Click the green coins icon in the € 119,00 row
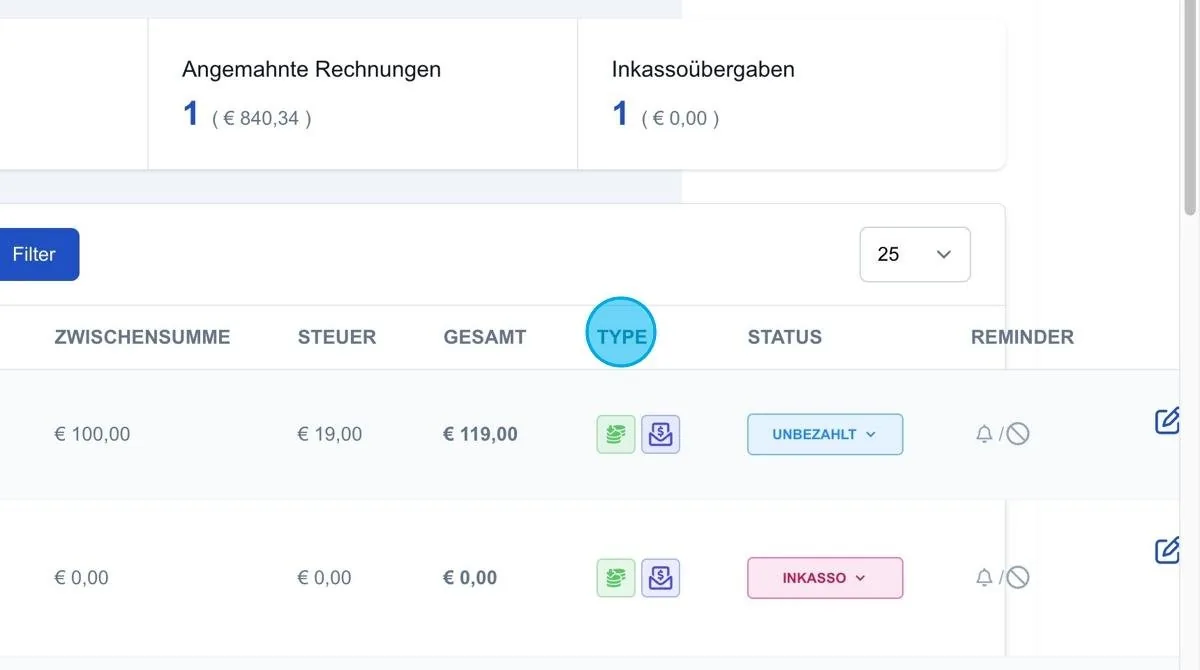This screenshot has width=1200, height=670. 616,434
